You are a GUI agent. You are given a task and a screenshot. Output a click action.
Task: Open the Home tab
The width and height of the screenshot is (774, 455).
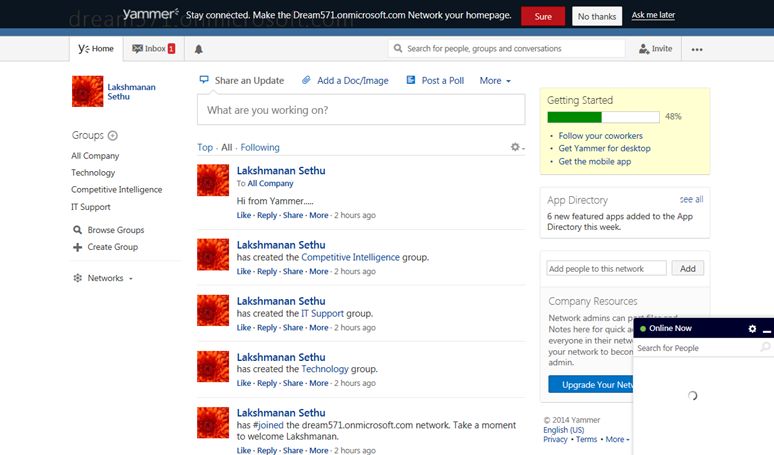96,48
